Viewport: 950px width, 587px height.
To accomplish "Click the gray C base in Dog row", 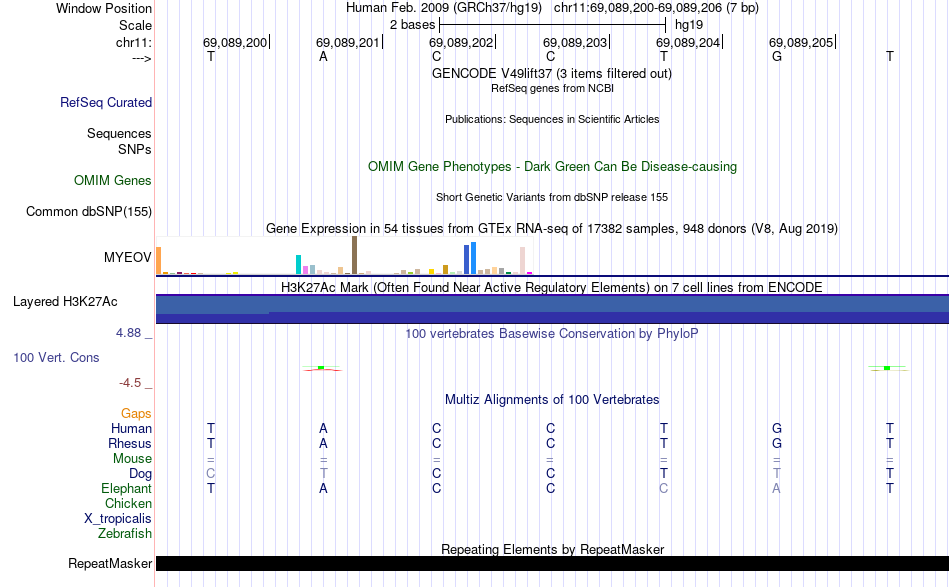I will tap(210, 474).
